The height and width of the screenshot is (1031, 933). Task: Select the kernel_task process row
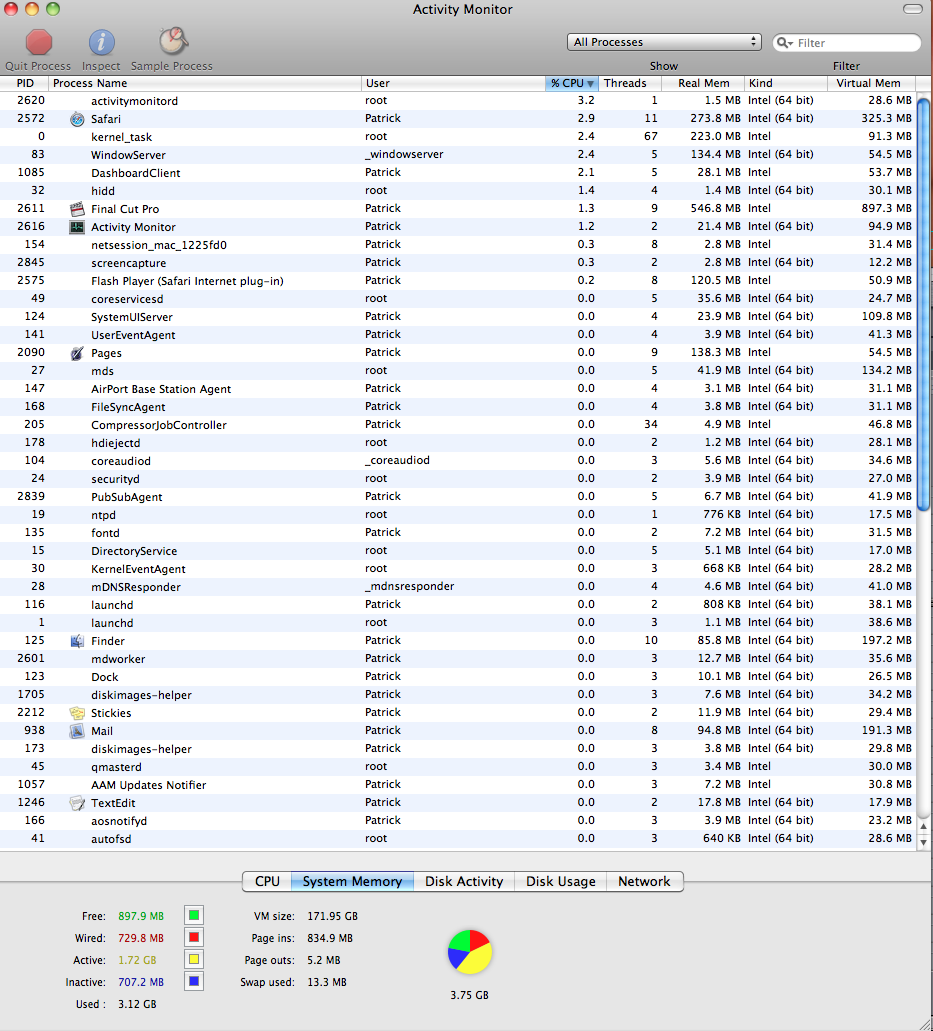[x=458, y=137]
